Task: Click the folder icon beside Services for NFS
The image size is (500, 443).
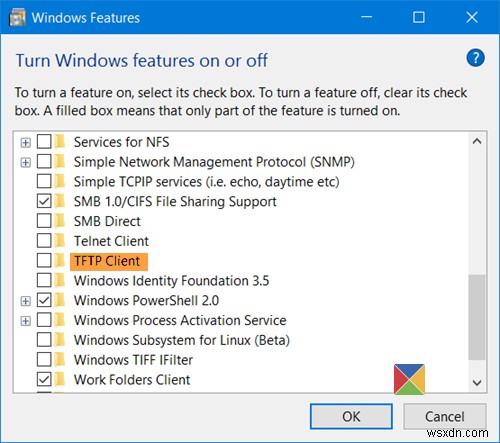Action: pyautogui.click(x=60, y=142)
